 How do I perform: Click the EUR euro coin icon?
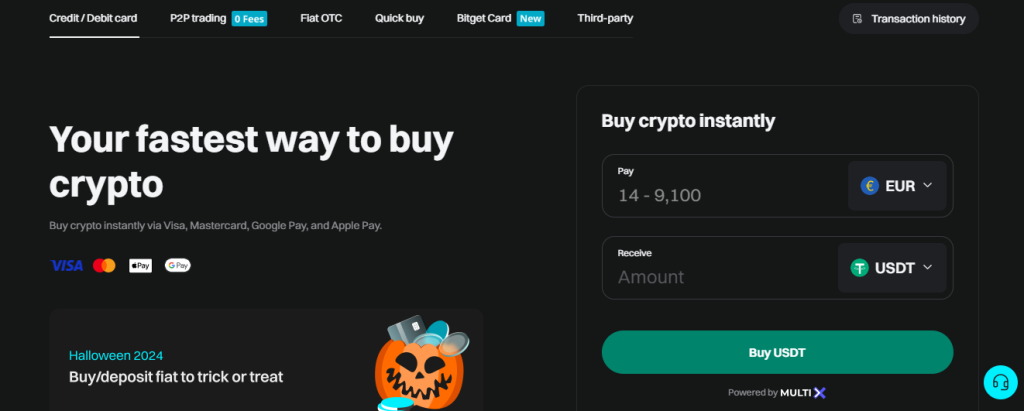870,185
